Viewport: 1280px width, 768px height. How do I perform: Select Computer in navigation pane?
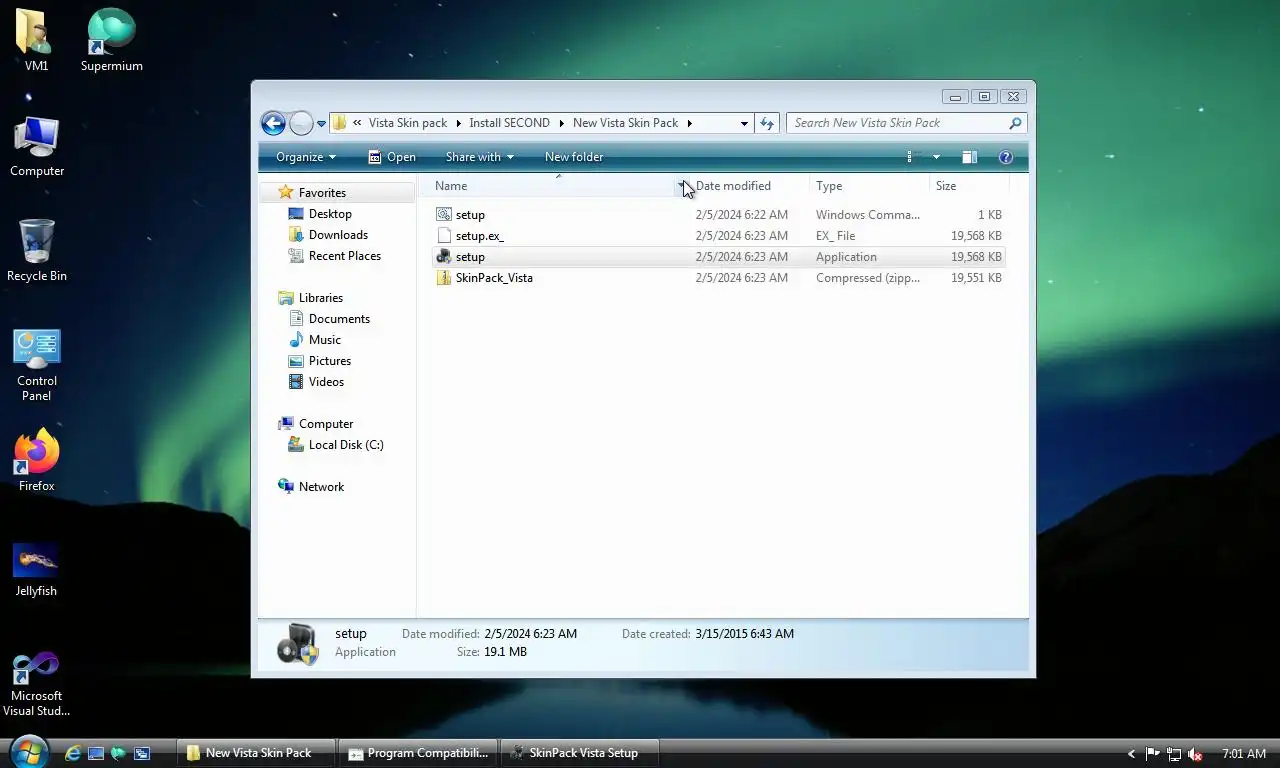click(326, 424)
